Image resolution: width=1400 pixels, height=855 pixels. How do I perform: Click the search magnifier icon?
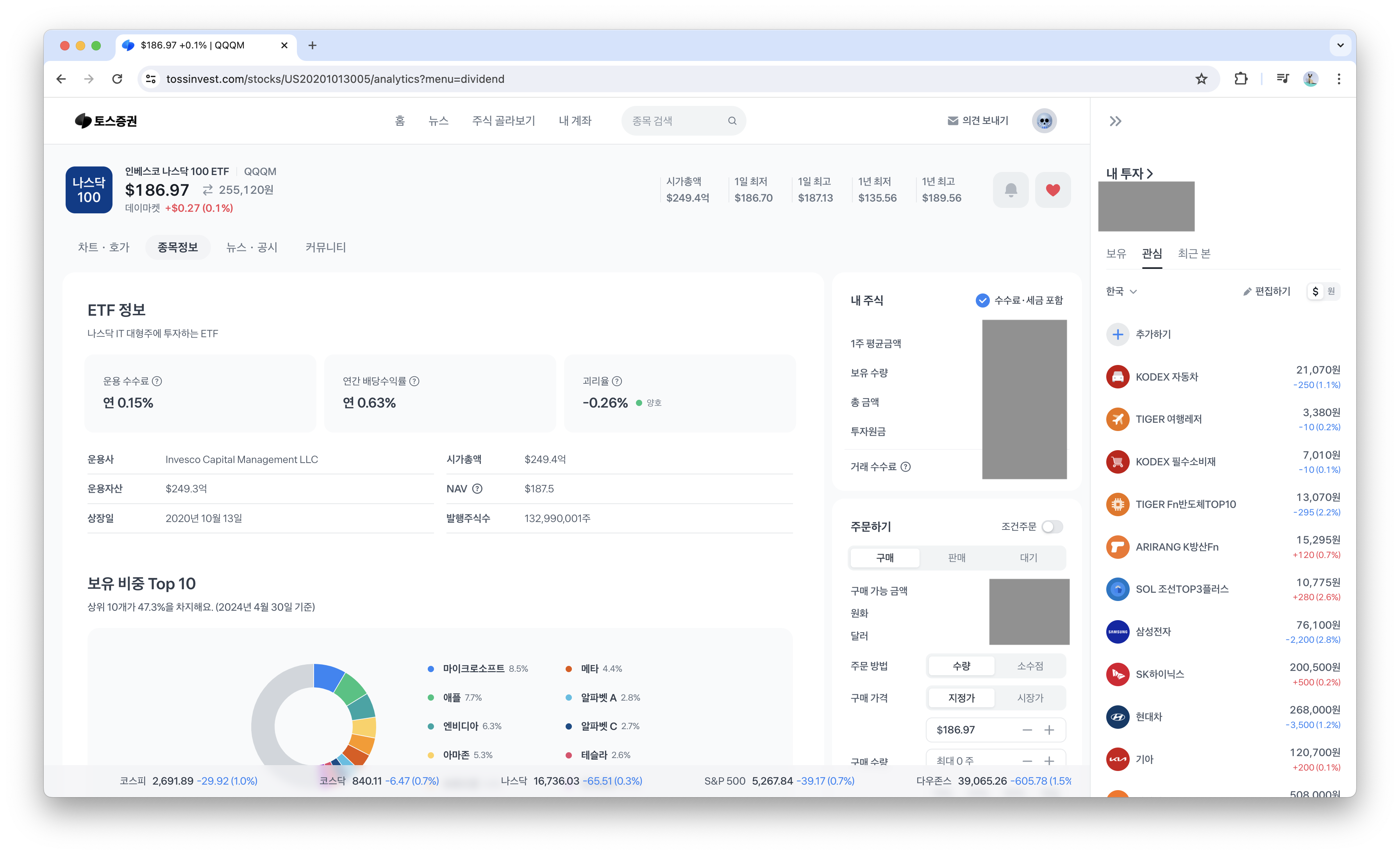(732, 120)
